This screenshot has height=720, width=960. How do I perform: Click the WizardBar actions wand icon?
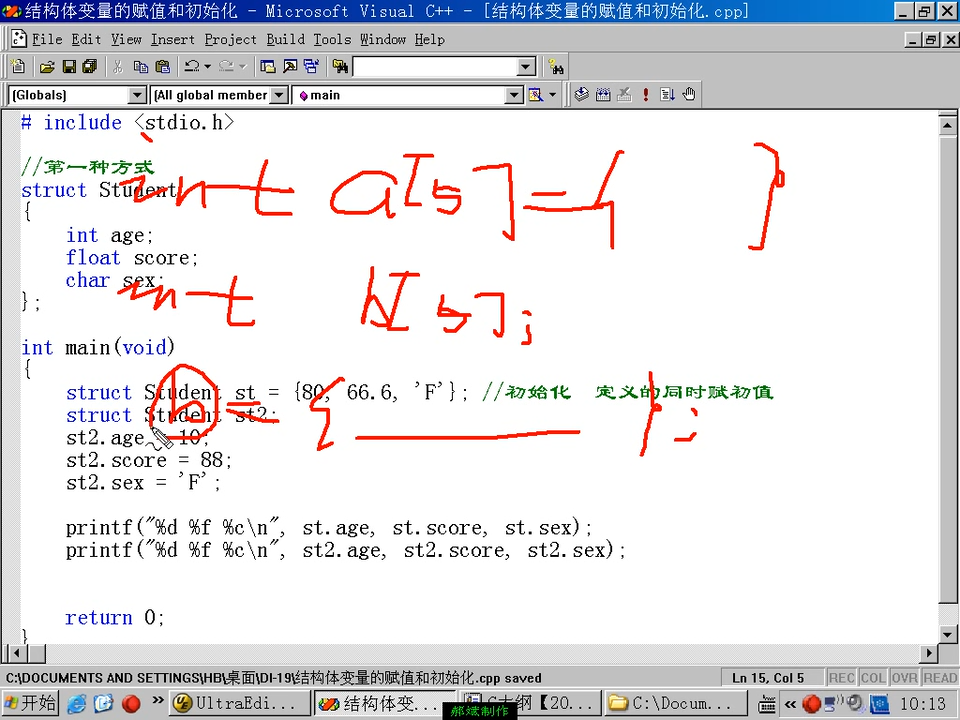tap(536, 95)
